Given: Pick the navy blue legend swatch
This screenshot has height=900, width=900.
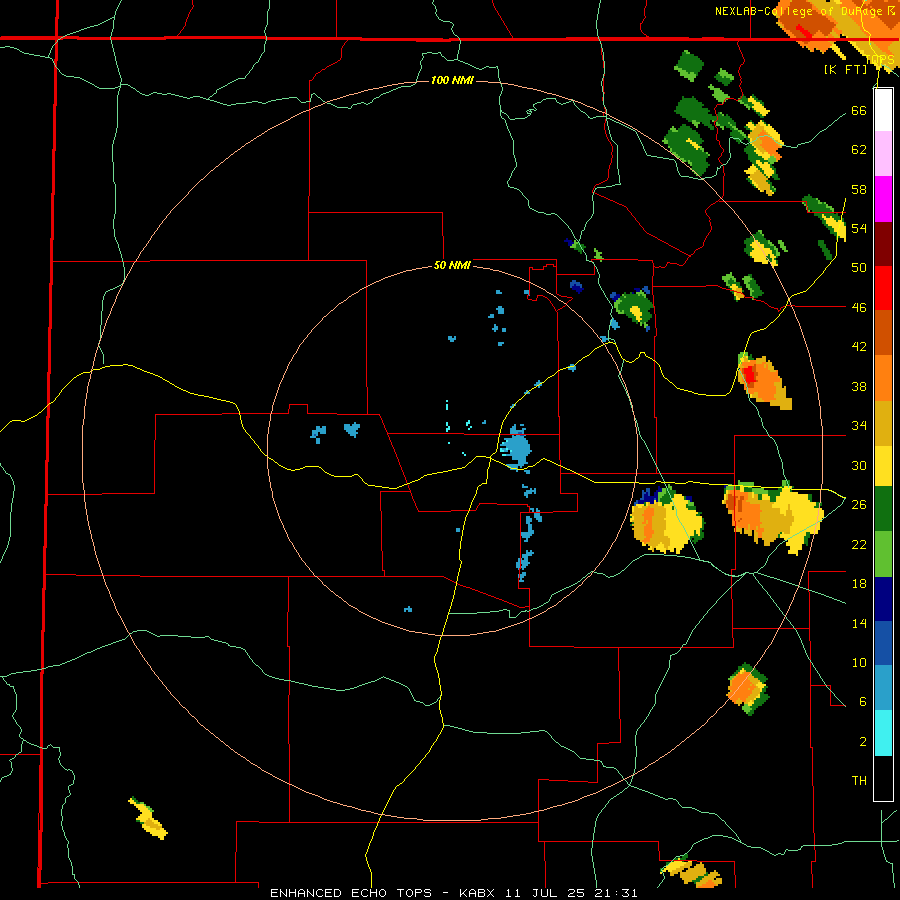Looking at the screenshot, I should pos(883,599).
